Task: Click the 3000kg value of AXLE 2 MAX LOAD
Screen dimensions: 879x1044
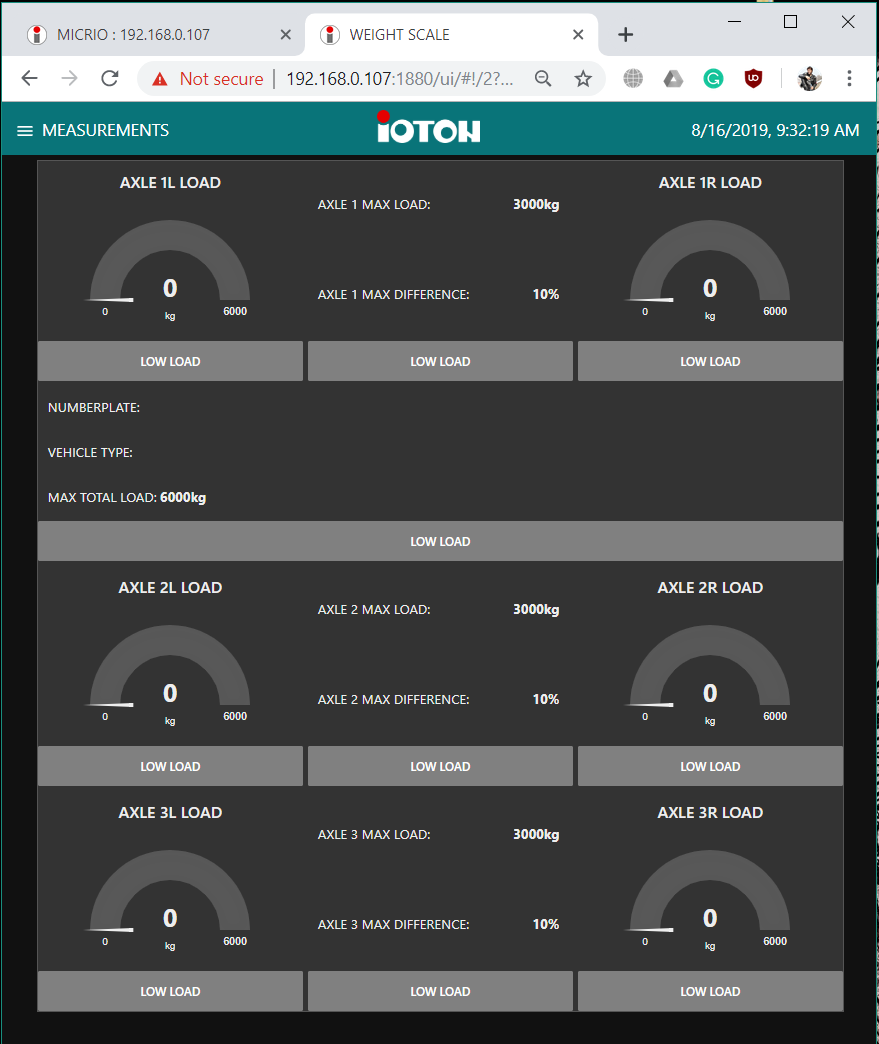Action: click(x=536, y=609)
